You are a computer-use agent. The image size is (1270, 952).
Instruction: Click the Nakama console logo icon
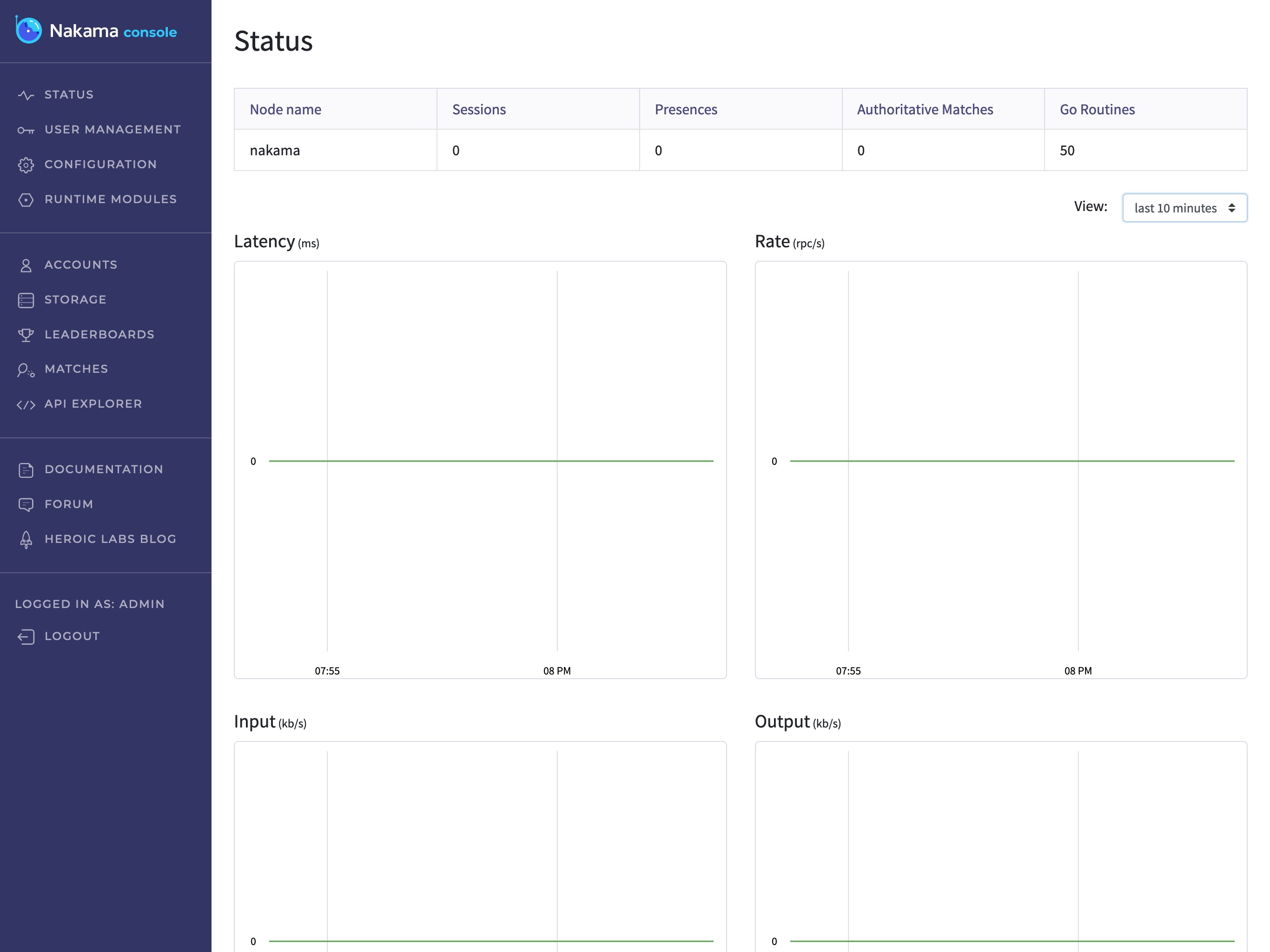point(28,30)
